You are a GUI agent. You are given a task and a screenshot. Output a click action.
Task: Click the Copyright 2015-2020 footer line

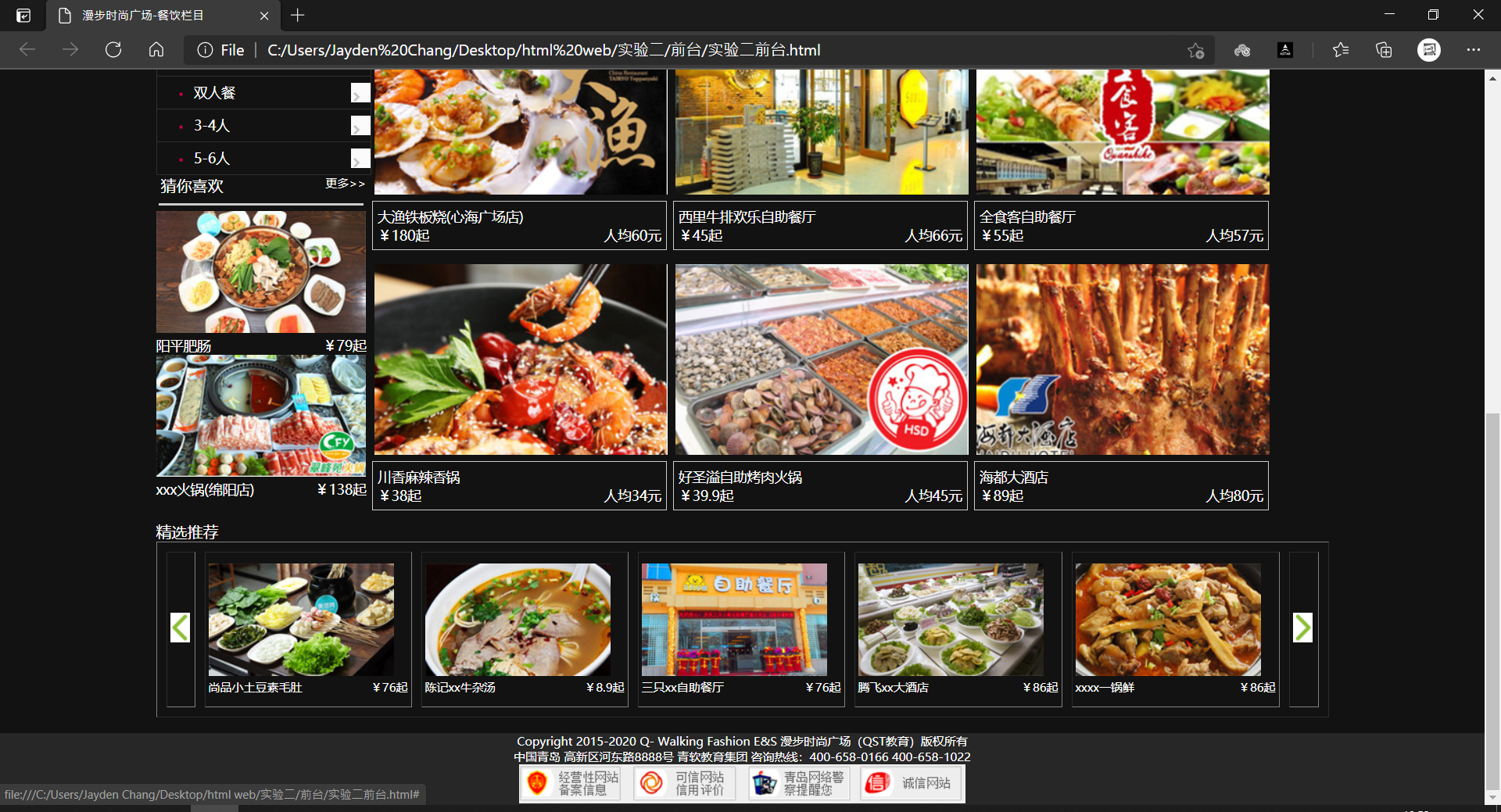742,742
